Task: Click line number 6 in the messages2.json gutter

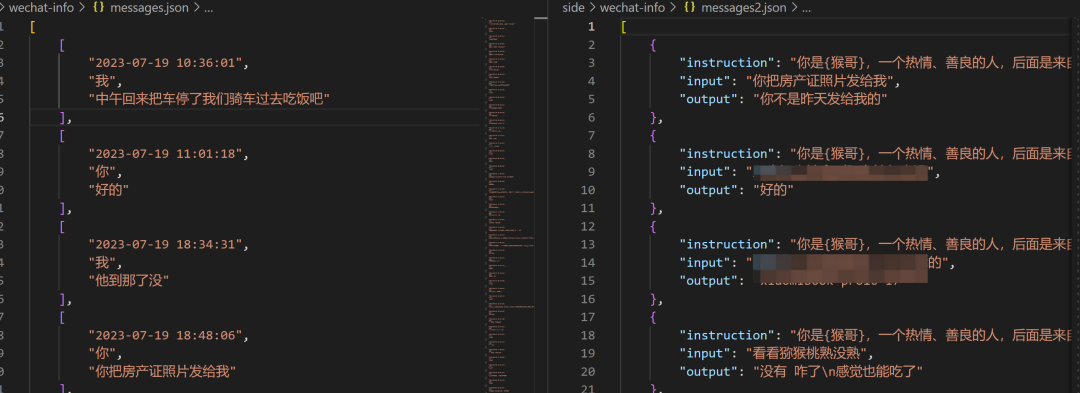Action: 590,117
